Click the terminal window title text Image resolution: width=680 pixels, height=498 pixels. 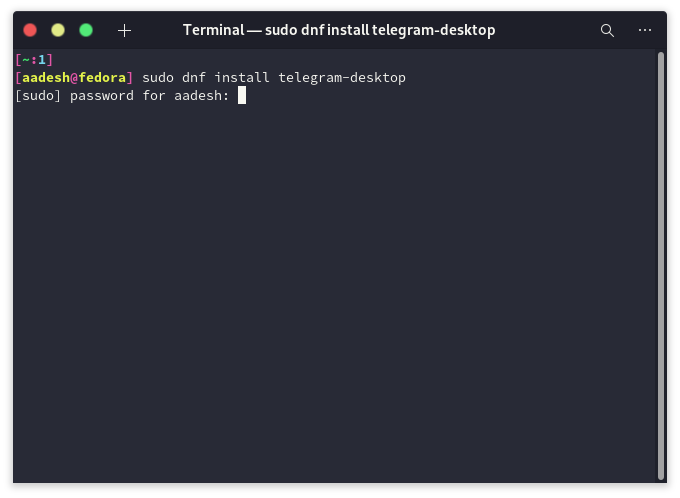click(339, 30)
